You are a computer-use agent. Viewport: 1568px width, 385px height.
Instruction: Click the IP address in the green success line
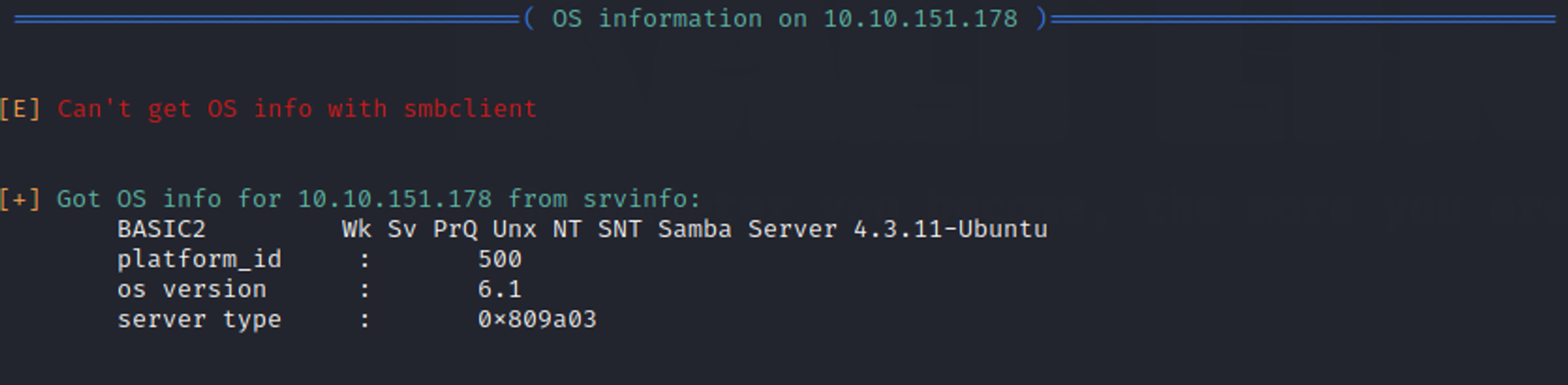(394, 199)
